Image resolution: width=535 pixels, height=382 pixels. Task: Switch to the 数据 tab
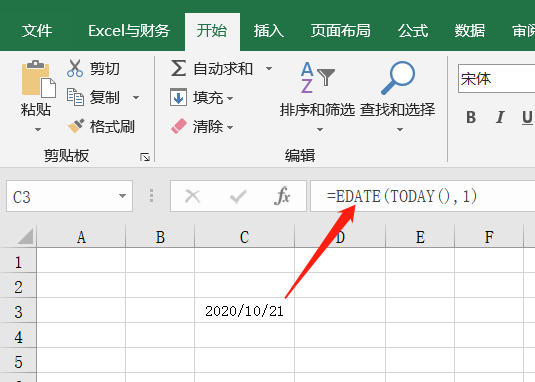(x=469, y=31)
